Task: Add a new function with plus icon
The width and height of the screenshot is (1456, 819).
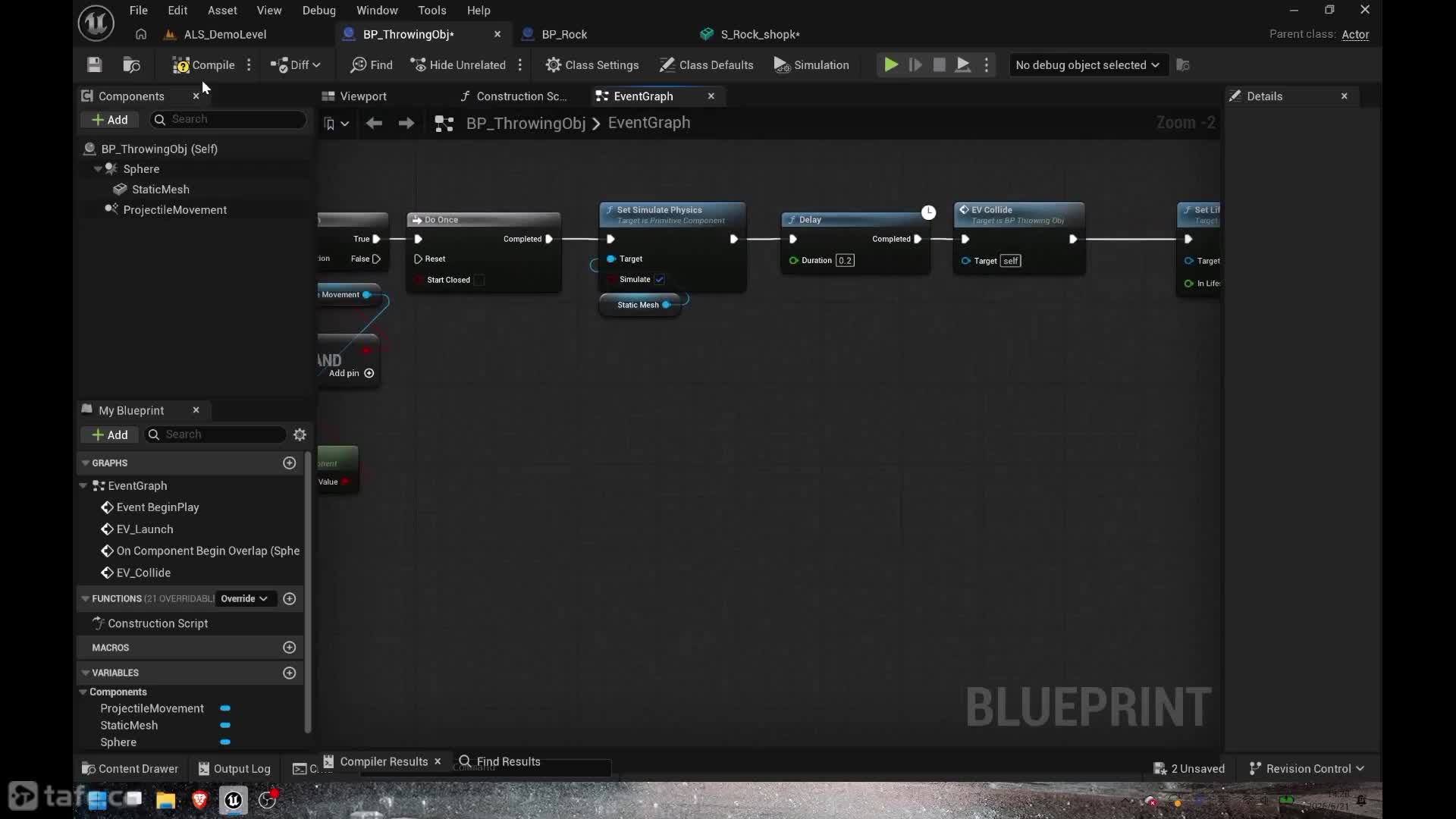Action: 289,598
